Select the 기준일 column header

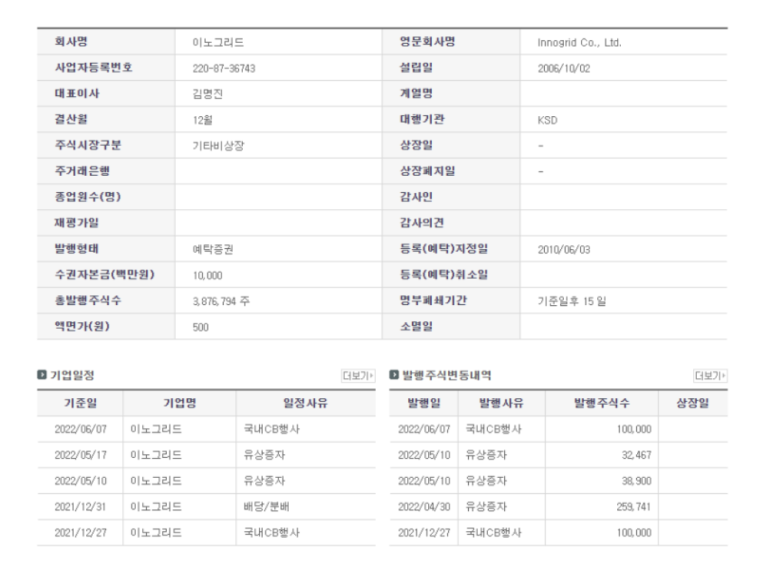(80, 403)
